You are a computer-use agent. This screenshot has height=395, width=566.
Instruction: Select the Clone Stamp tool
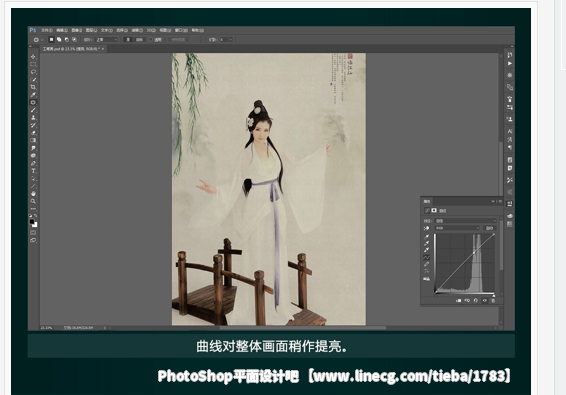click(33, 117)
